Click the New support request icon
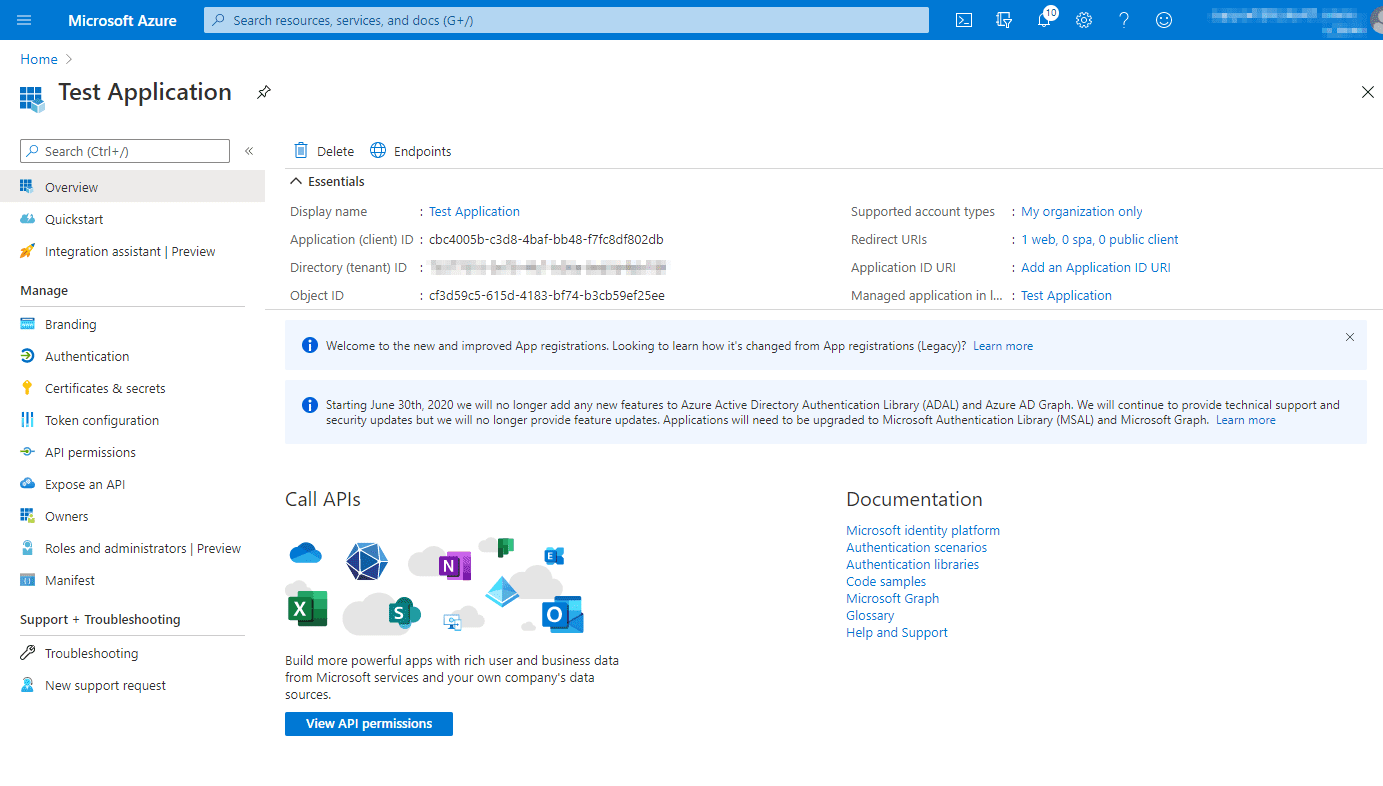 click(x=27, y=685)
